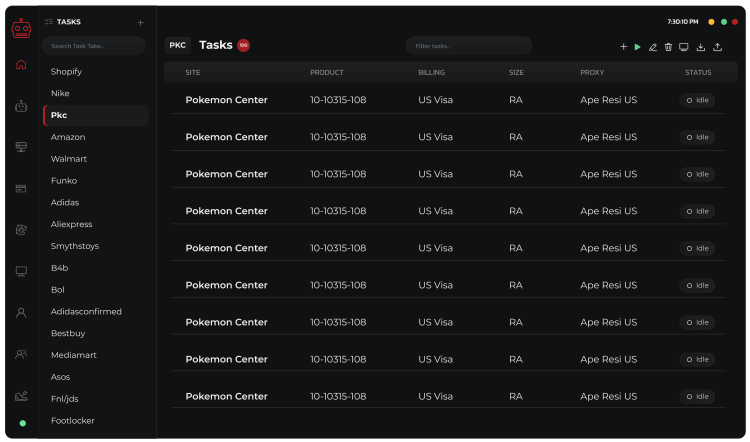Click the upload export icon in the tasks toolbar
Image resolution: width=750 pixels, height=442 pixels.
click(717, 47)
